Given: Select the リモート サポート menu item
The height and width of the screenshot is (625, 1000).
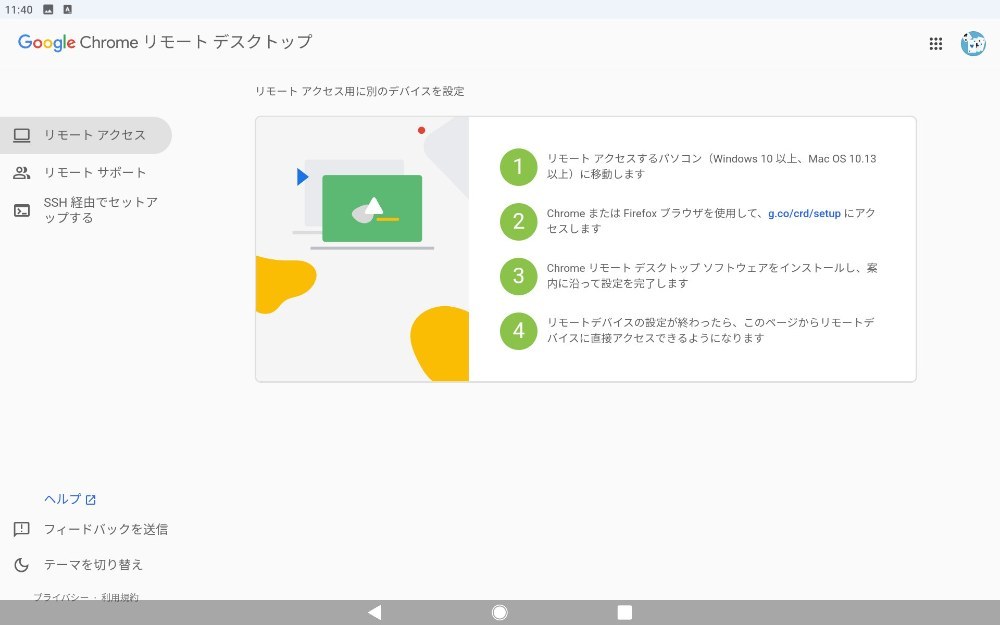Looking at the screenshot, I should pyautogui.click(x=85, y=173).
